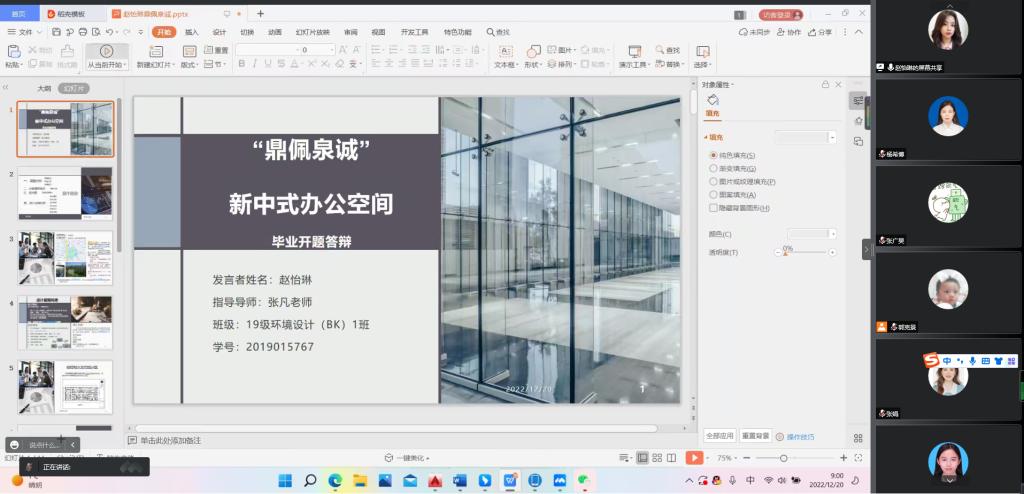
Task: Open the 动画 ribbon tab
Action: (275, 32)
